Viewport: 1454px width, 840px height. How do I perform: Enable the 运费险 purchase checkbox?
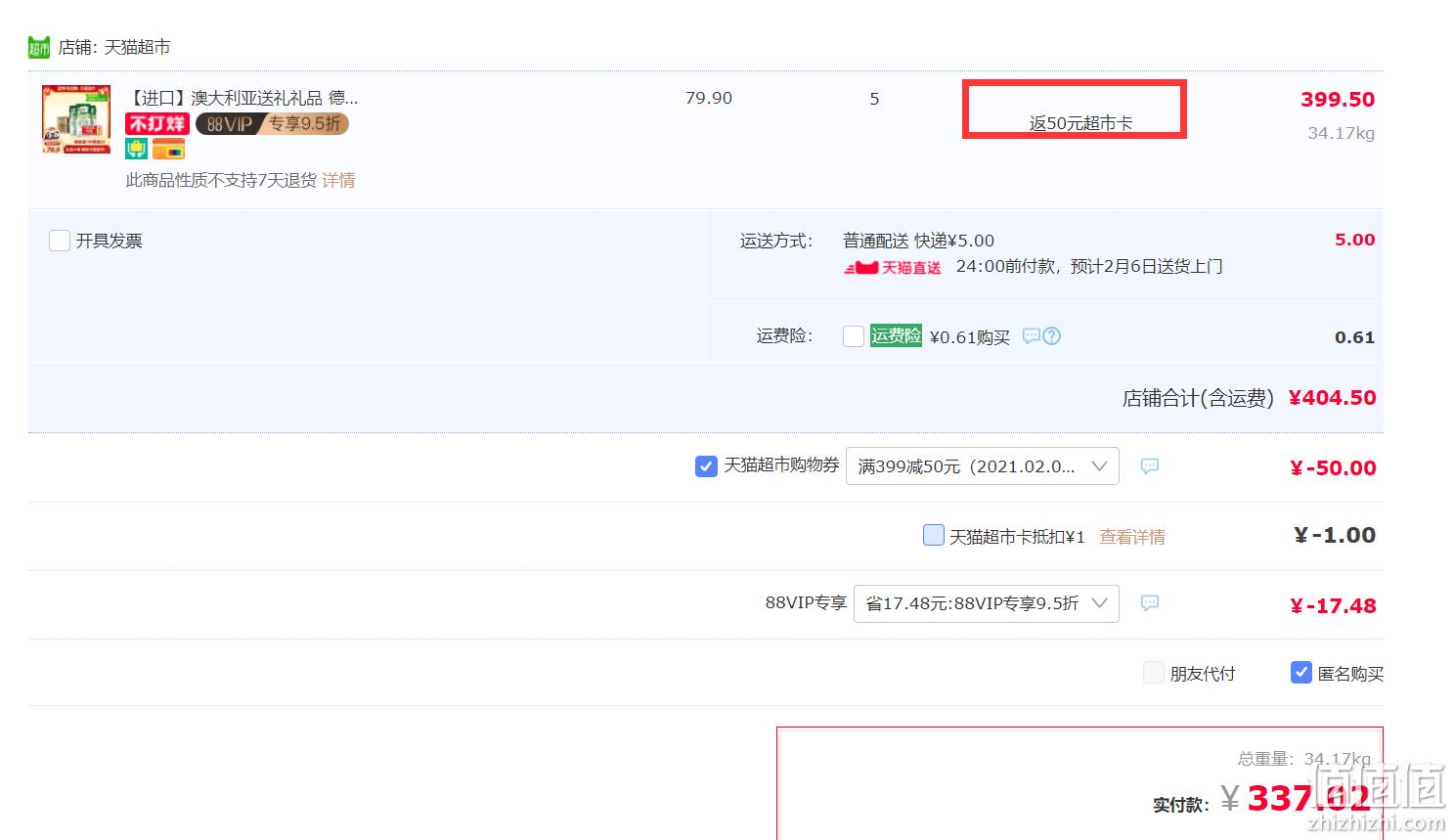[854, 336]
